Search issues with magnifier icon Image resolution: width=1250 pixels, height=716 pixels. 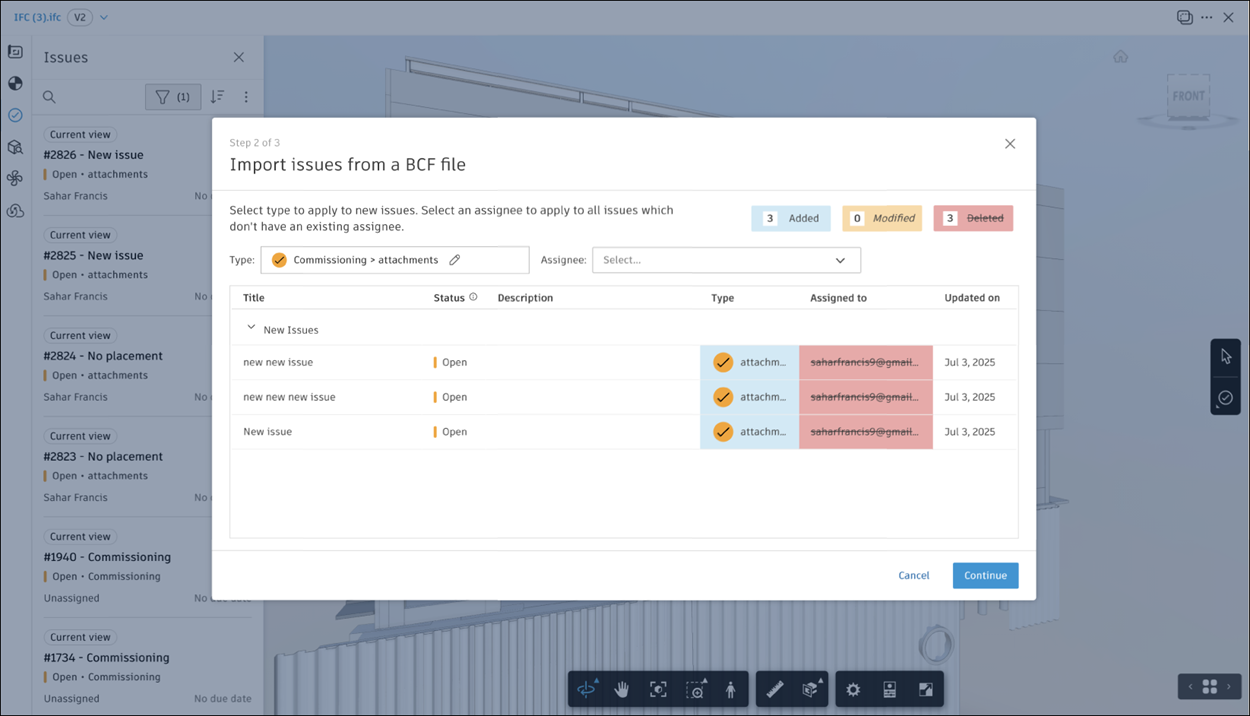tap(49, 97)
